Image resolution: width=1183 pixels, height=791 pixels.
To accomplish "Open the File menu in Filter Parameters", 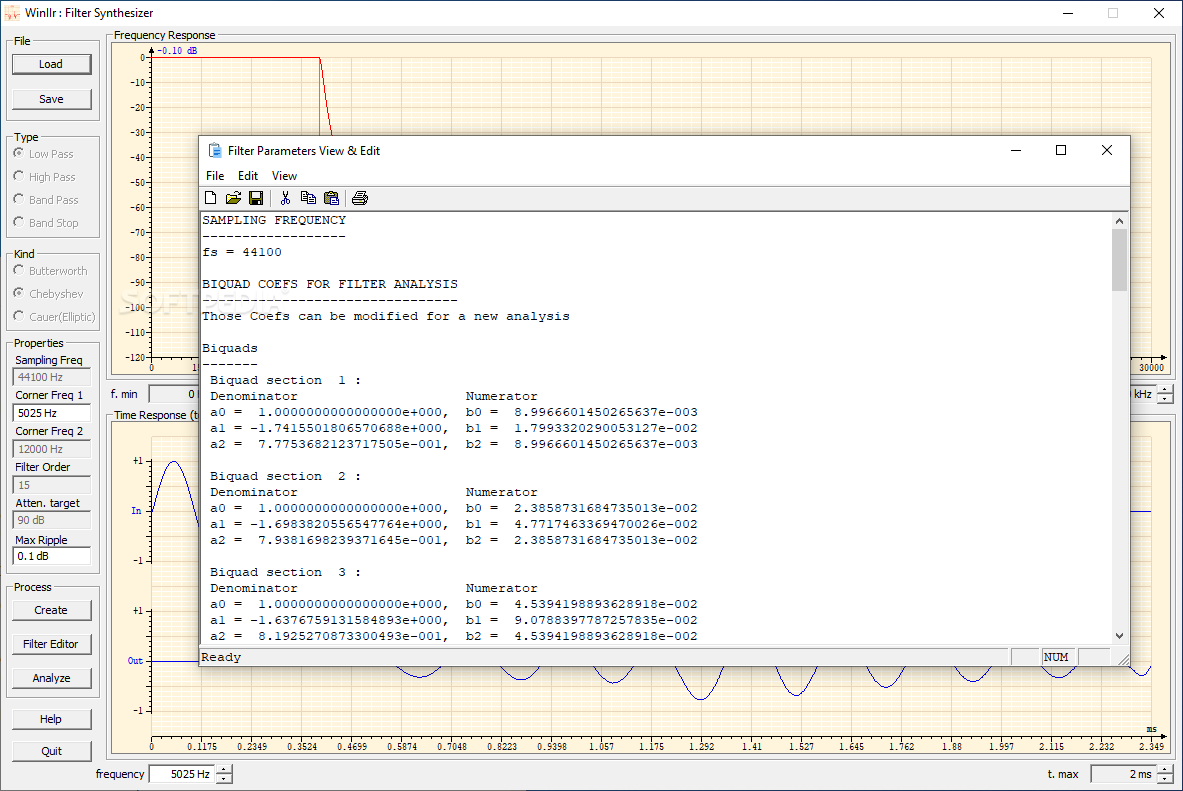I will click(x=215, y=176).
